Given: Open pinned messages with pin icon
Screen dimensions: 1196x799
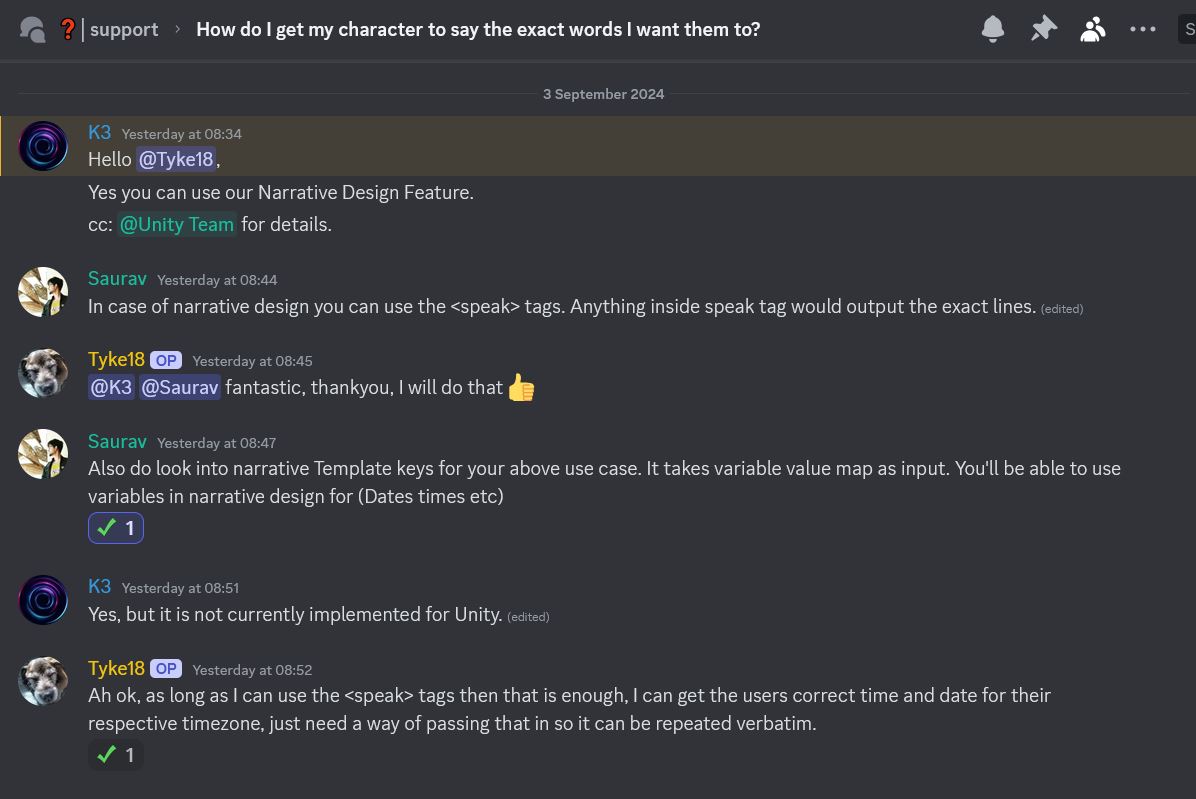Looking at the screenshot, I should tap(1043, 29).
